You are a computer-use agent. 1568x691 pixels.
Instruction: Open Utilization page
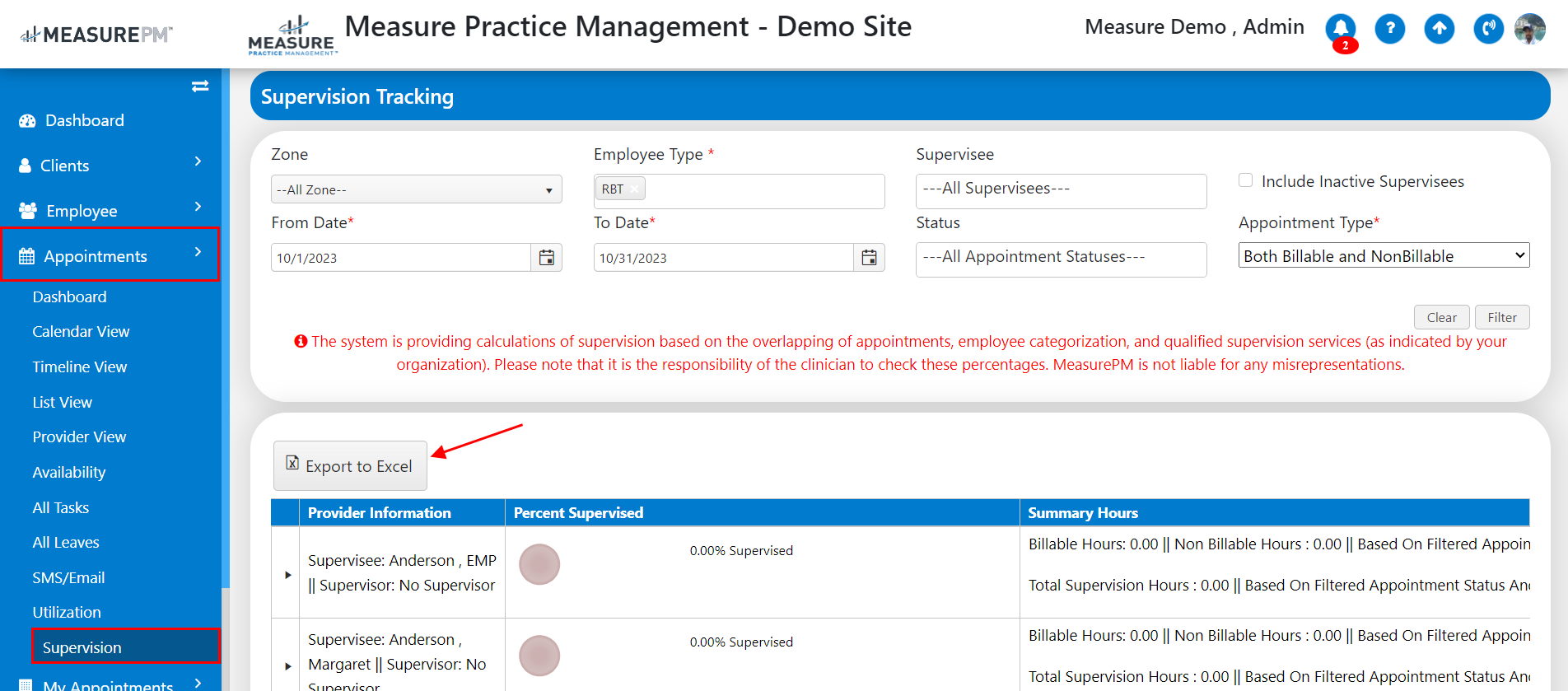click(67, 612)
